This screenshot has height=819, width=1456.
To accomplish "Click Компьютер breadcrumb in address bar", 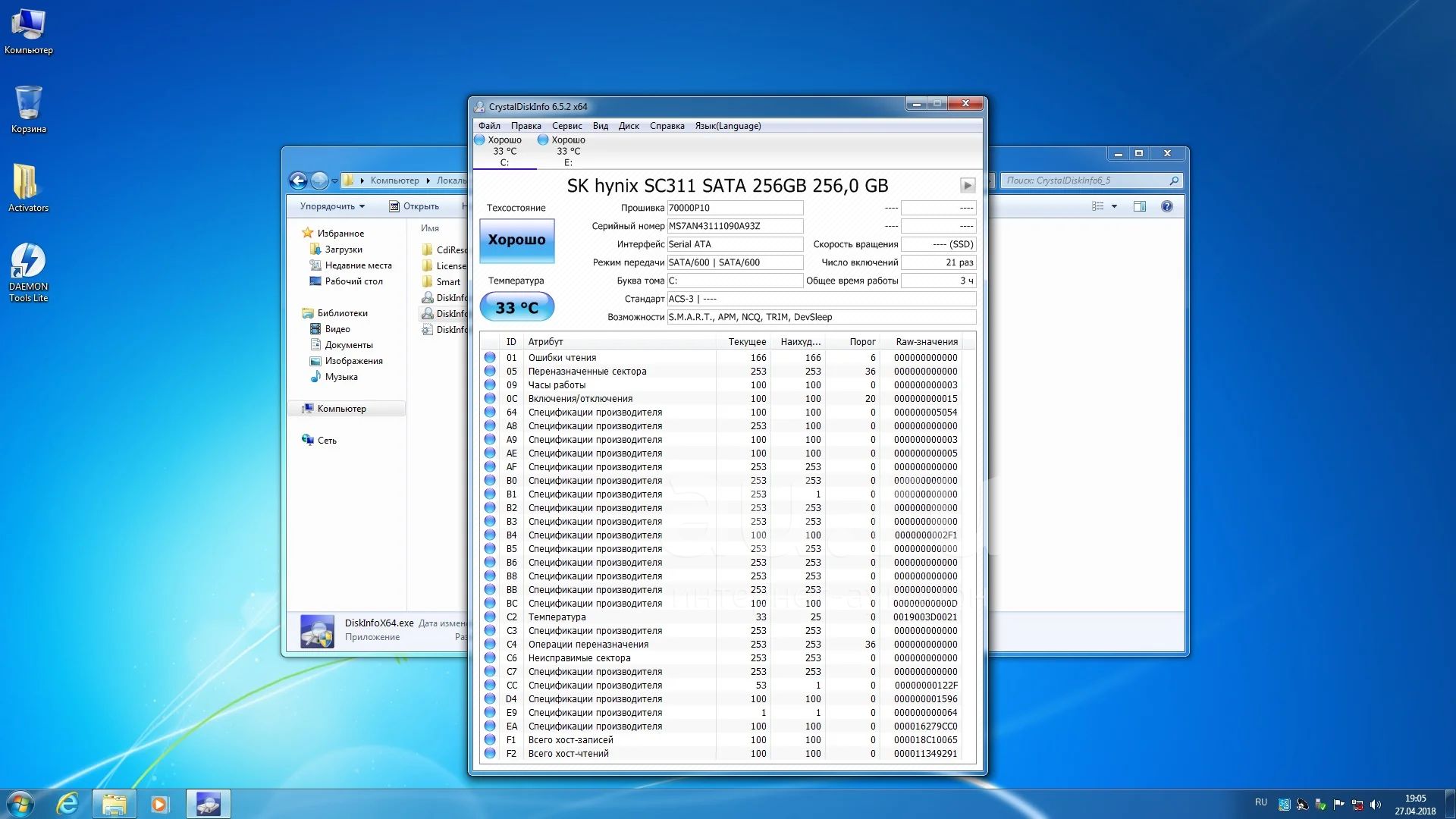I will pyautogui.click(x=394, y=180).
